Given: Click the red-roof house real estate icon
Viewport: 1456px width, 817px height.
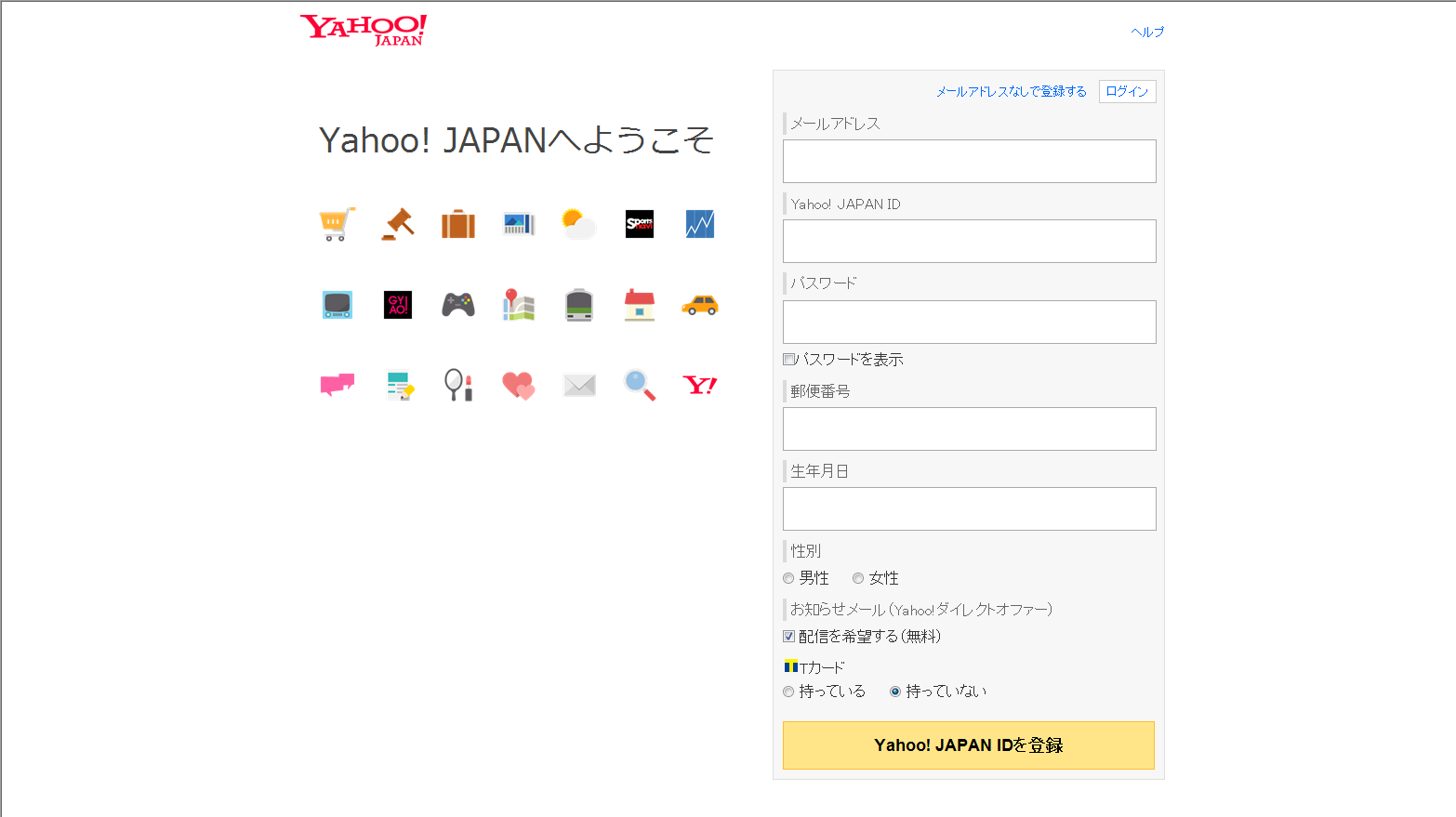Looking at the screenshot, I should [x=640, y=305].
